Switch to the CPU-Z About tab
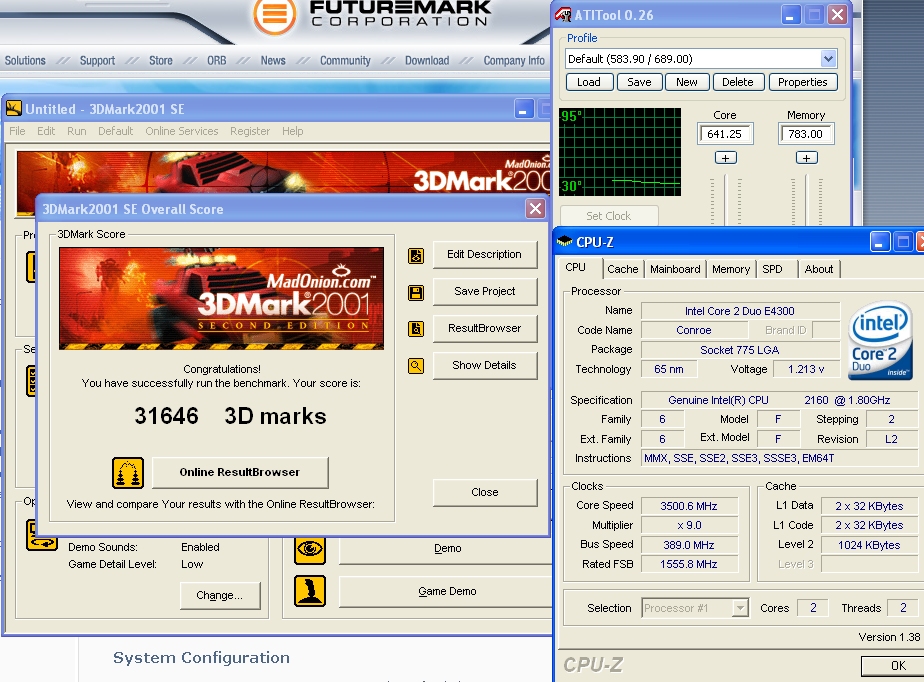Image resolution: width=924 pixels, height=682 pixels. 819,269
